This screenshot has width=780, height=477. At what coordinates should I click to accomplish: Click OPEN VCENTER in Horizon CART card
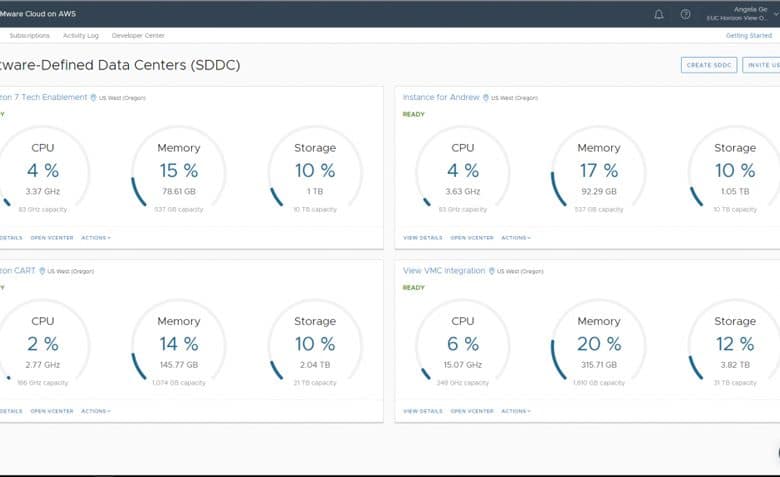[52, 411]
